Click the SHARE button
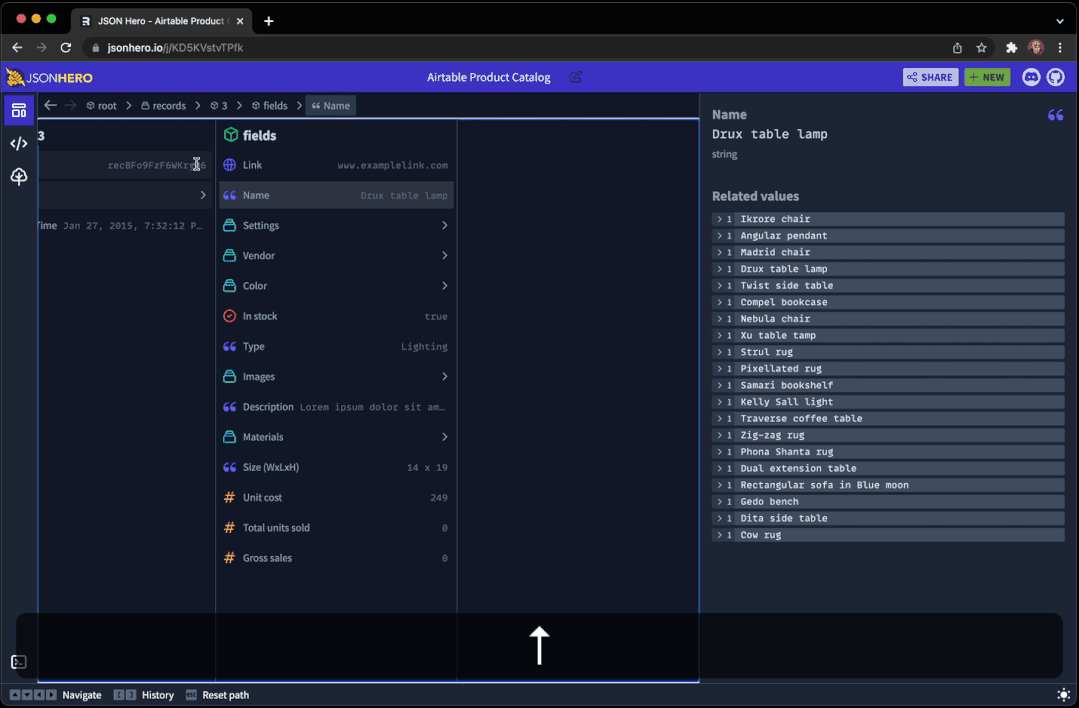The image size is (1079, 708). [x=930, y=77]
